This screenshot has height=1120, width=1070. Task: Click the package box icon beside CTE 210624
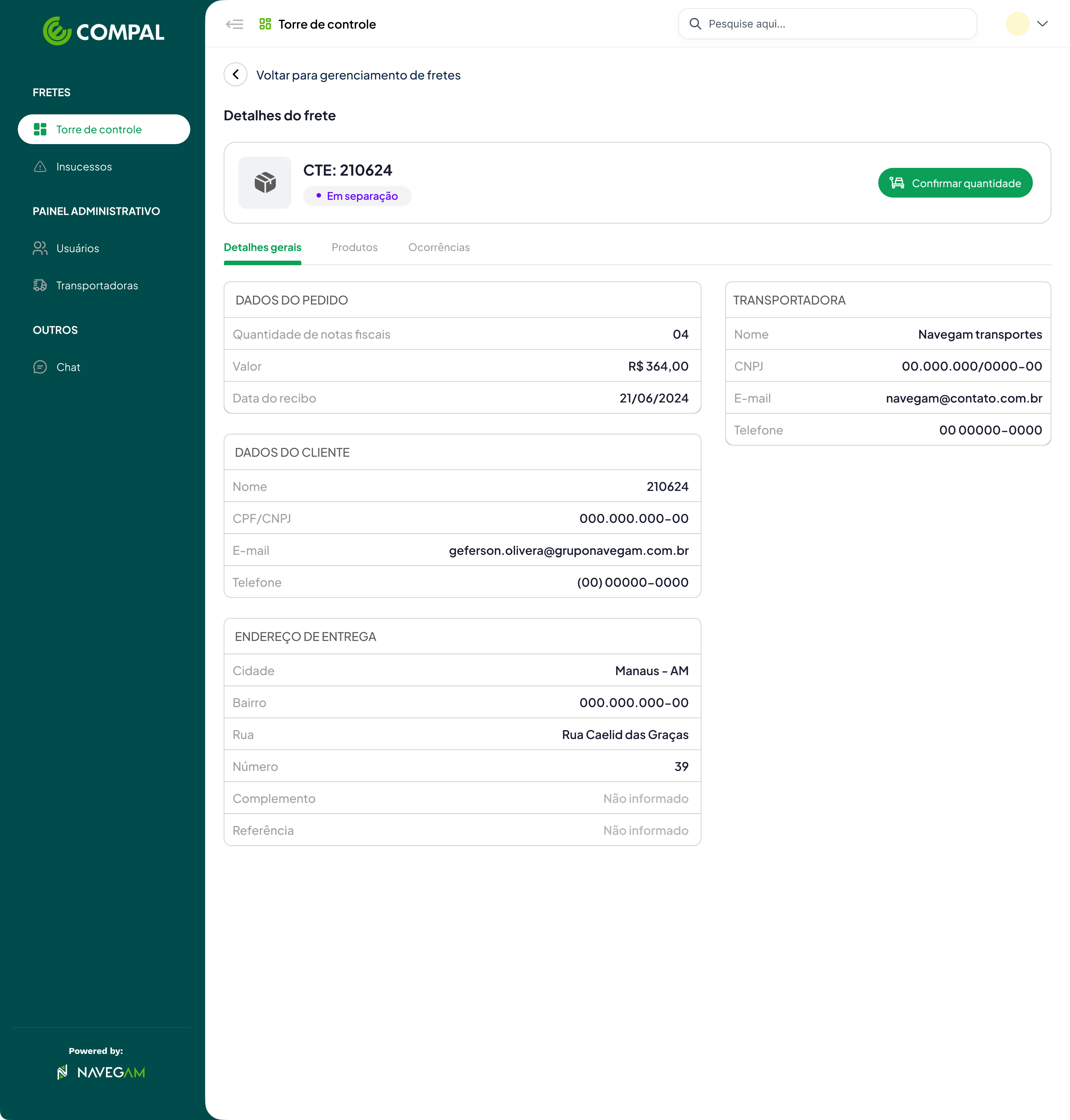[265, 182]
